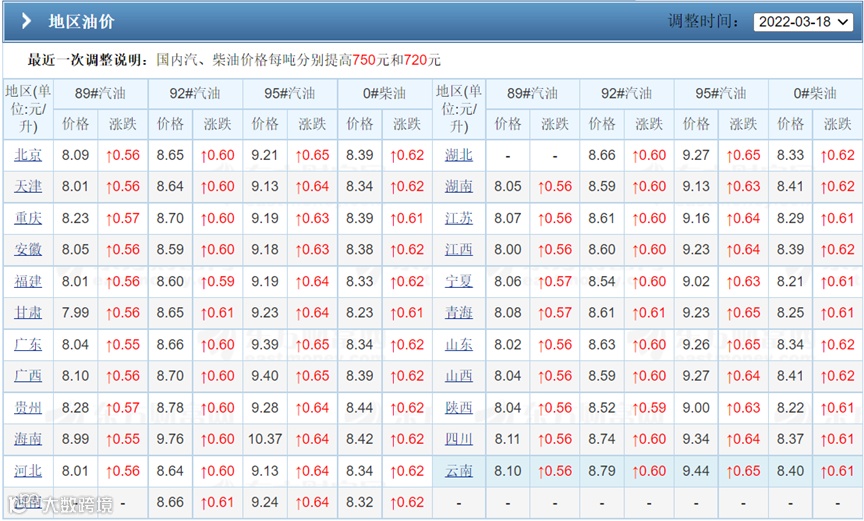Click the arrow icon beside 地区油价 title

pos(26,21)
